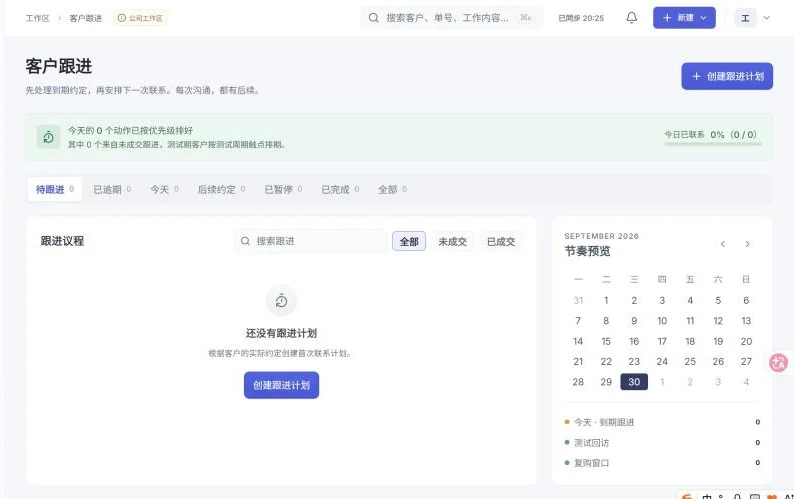794x499 pixels.
Task: Click the magnifier icon in 搜索跟进 field
Action: 245,241
